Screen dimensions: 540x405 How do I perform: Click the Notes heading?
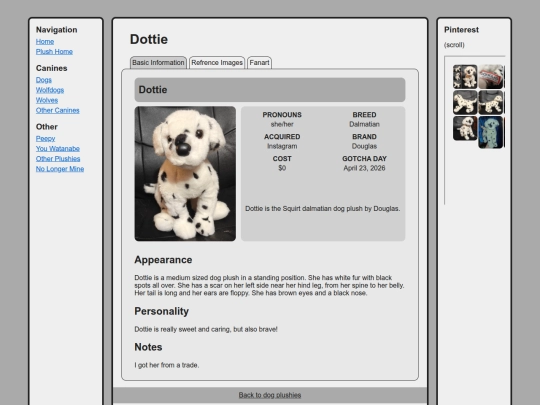(148, 347)
